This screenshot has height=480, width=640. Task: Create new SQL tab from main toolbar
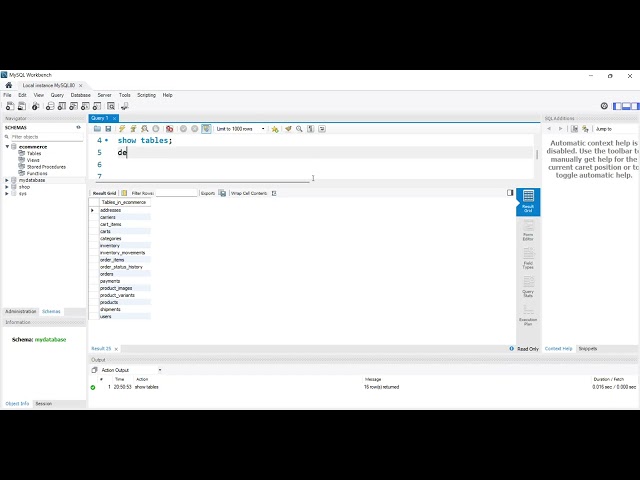[10, 106]
